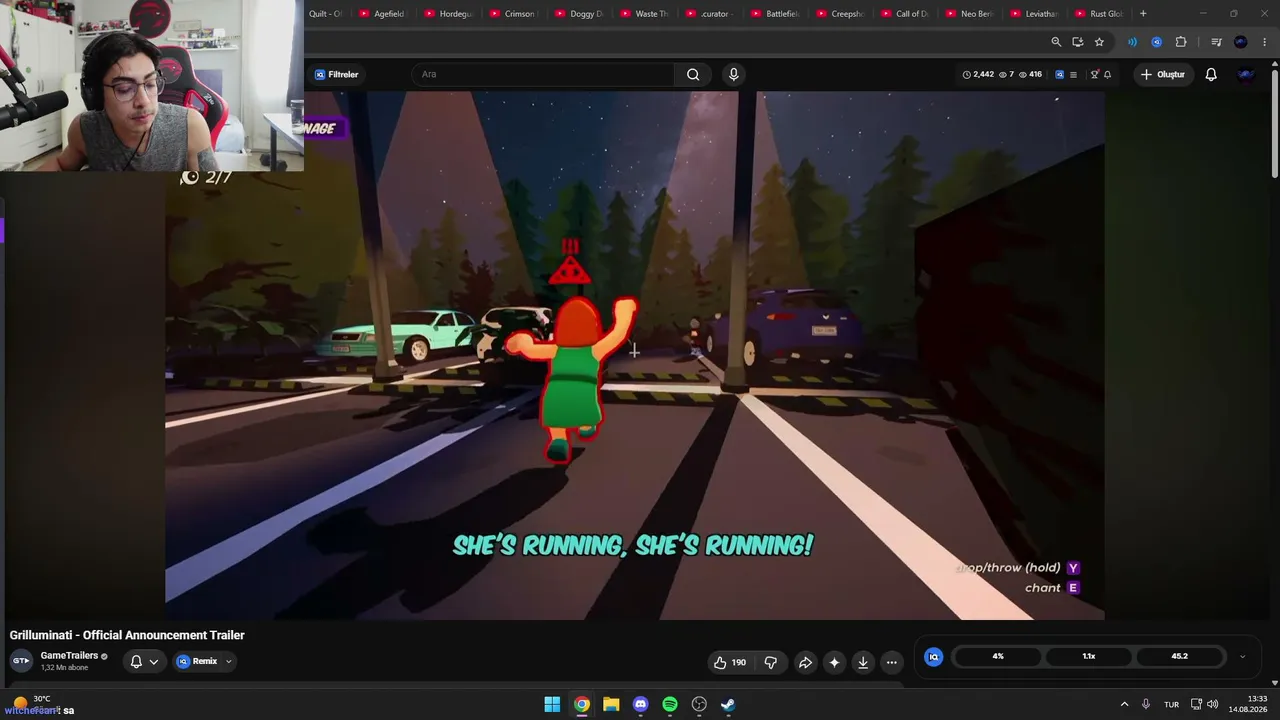
Task: Switch to the Crimson browser tab
Action: click(512, 14)
